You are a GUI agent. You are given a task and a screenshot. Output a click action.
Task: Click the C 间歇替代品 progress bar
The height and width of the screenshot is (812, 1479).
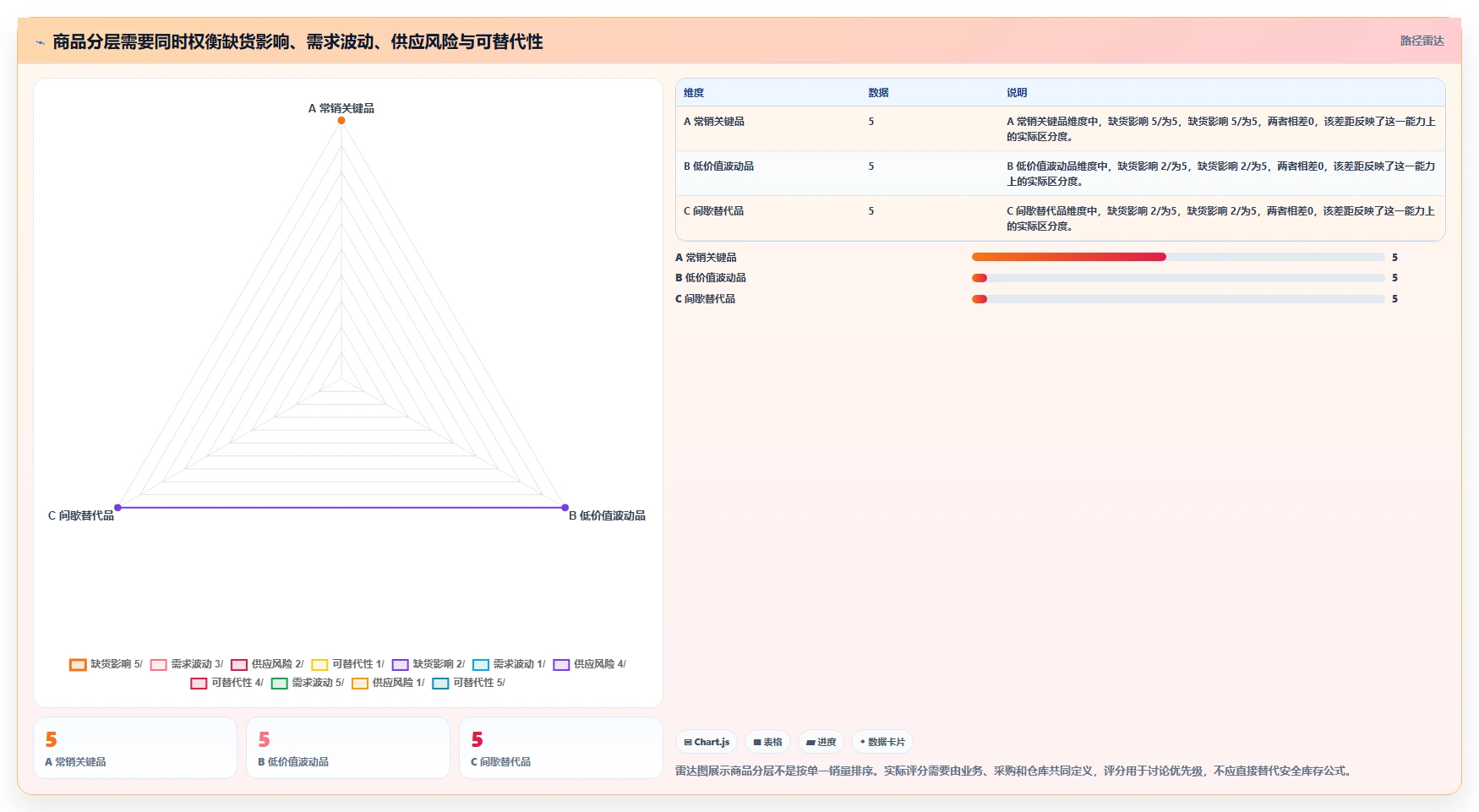pos(1178,299)
